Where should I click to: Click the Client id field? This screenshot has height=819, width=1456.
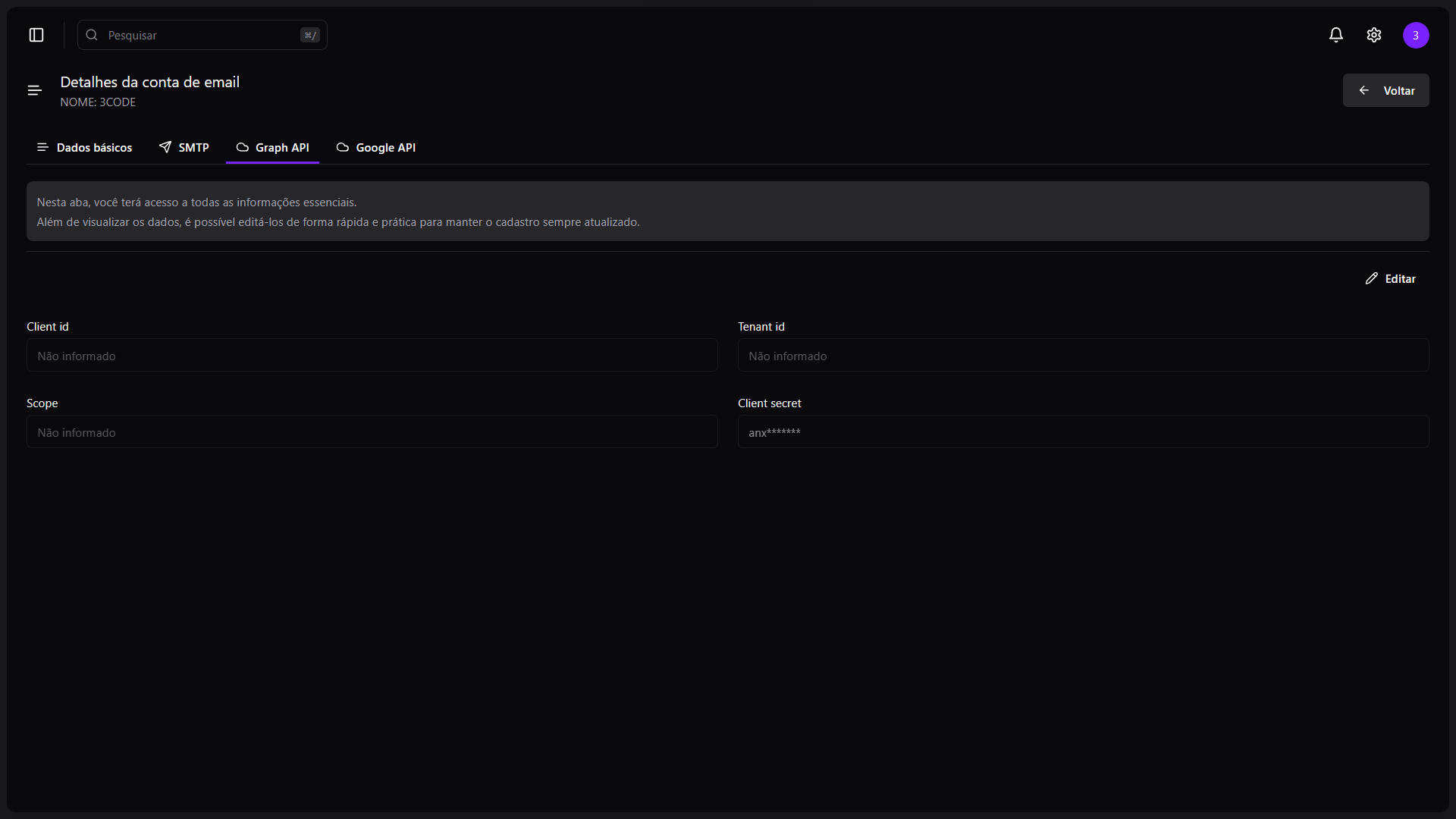tap(372, 356)
